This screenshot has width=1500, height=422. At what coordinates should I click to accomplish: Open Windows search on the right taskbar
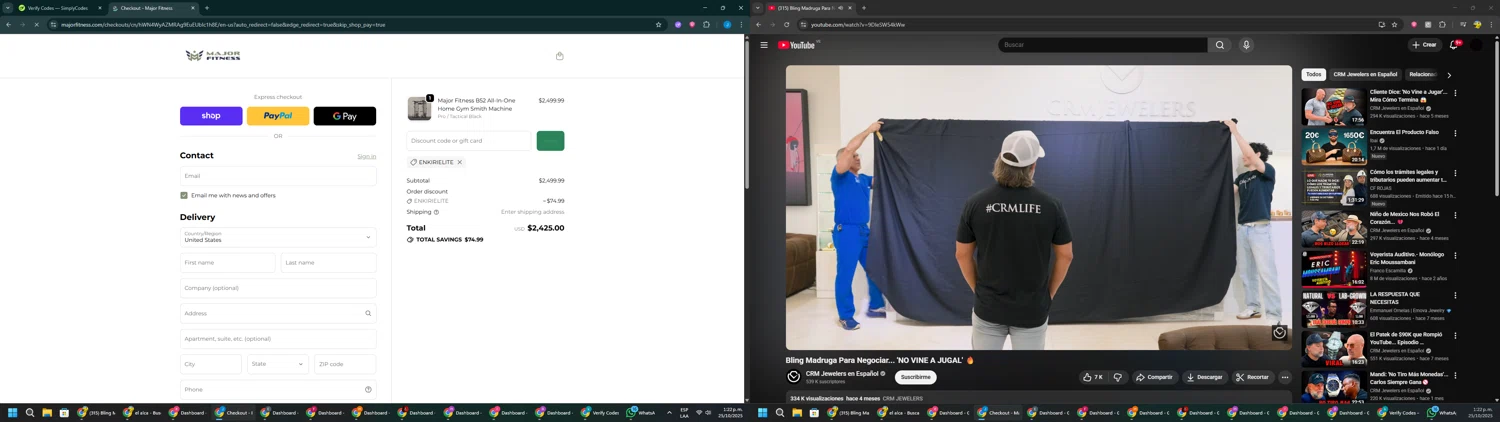pos(780,412)
